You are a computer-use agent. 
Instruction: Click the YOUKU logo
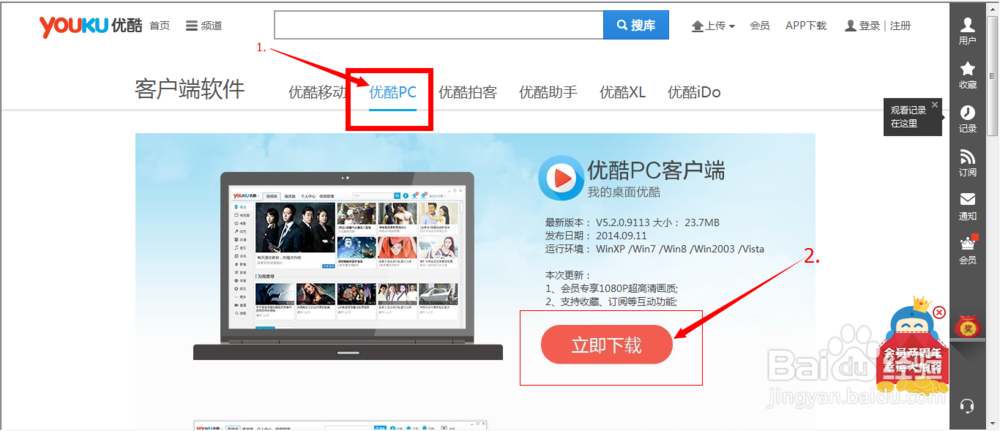click(91, 26)
